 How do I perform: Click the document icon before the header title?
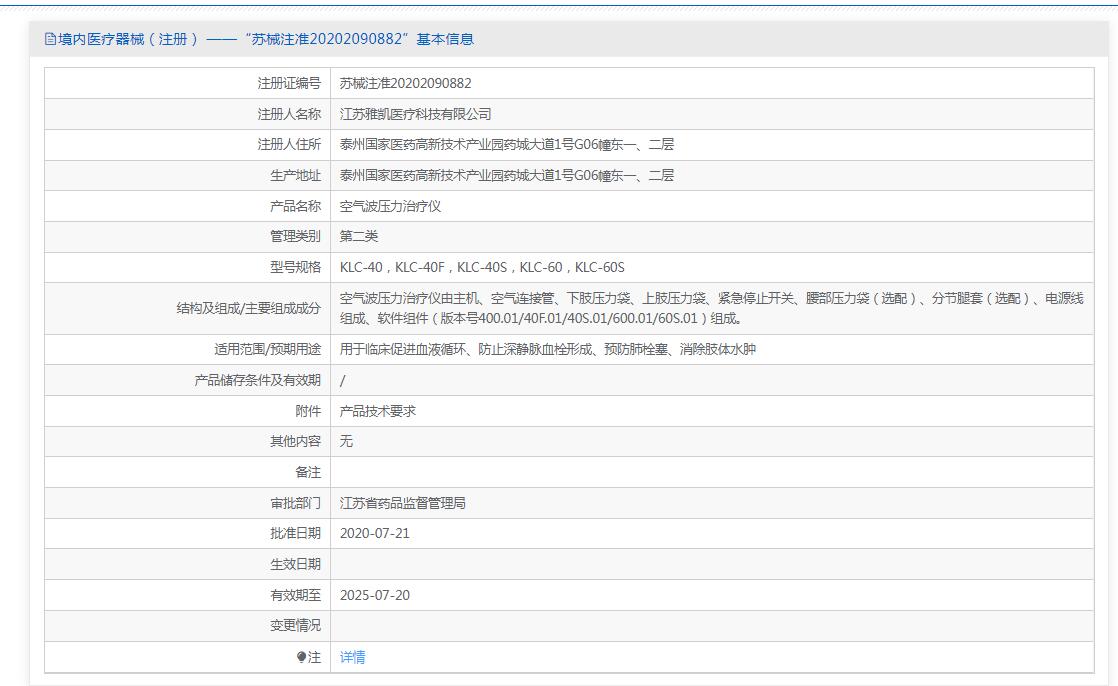[x=51, y=39]
